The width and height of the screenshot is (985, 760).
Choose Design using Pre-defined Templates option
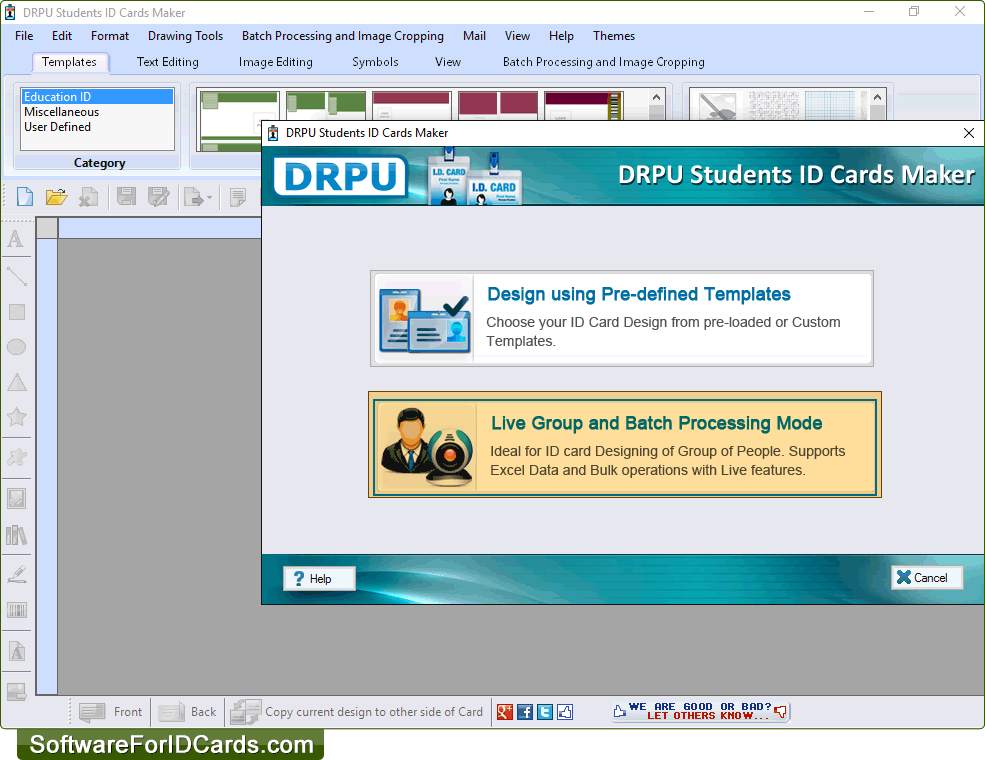[x=622, y=318]
